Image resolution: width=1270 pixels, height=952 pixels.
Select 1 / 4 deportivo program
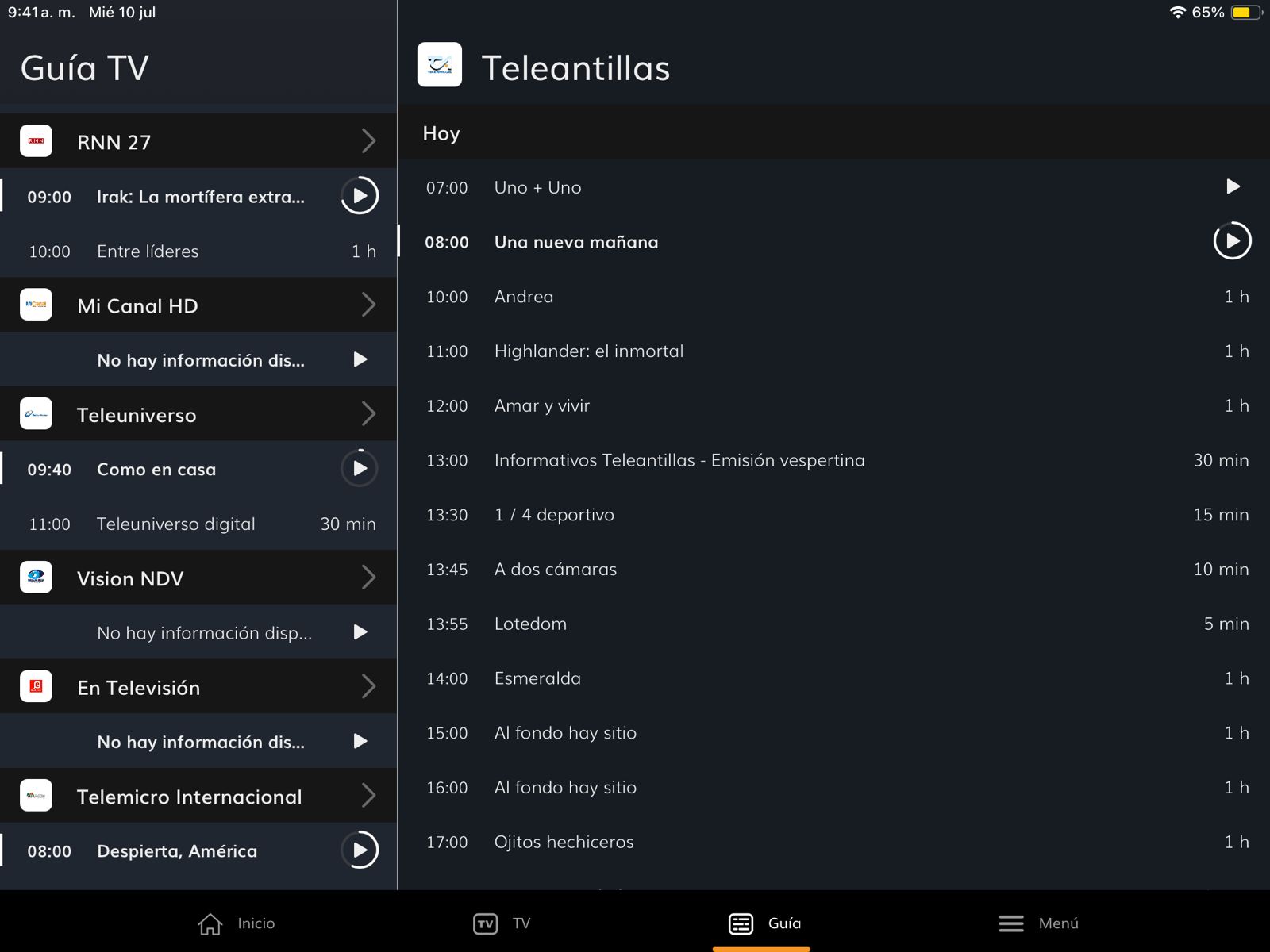tap(833, 515)
